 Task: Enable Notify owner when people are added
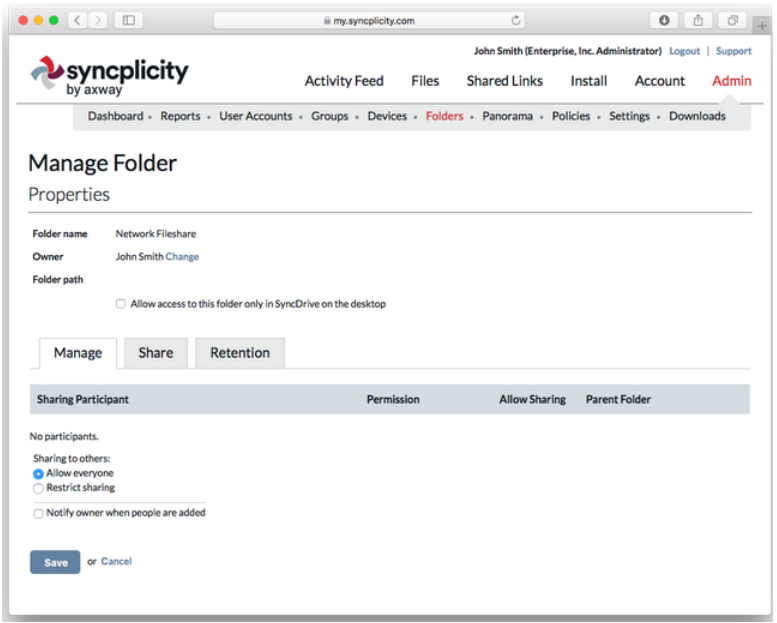[38, 513]
